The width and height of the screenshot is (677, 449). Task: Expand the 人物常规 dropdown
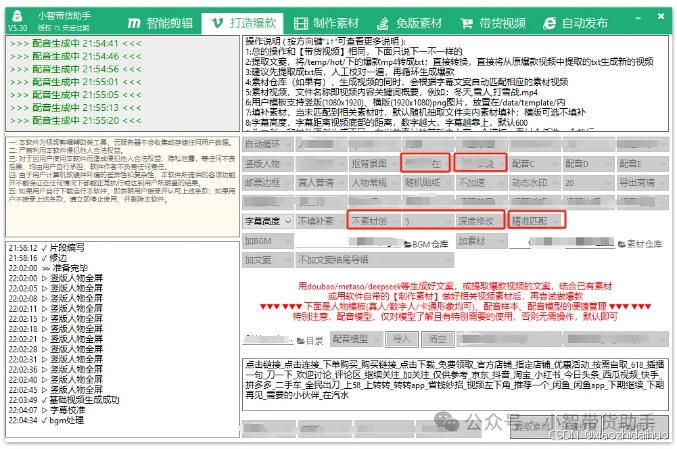[x=375, y=183]
